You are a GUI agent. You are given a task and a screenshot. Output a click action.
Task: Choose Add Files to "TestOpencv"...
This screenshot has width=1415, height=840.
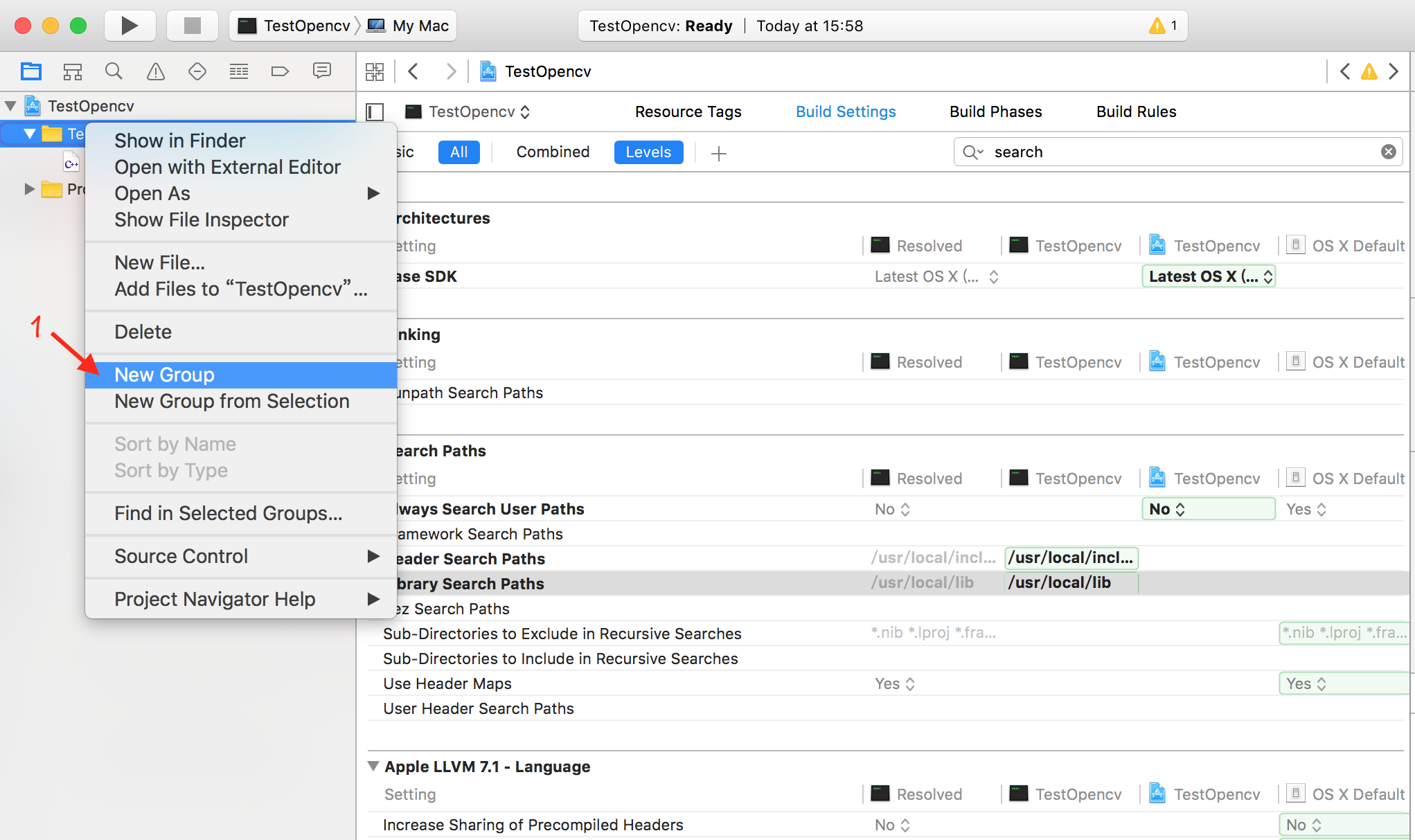(241, 289)
